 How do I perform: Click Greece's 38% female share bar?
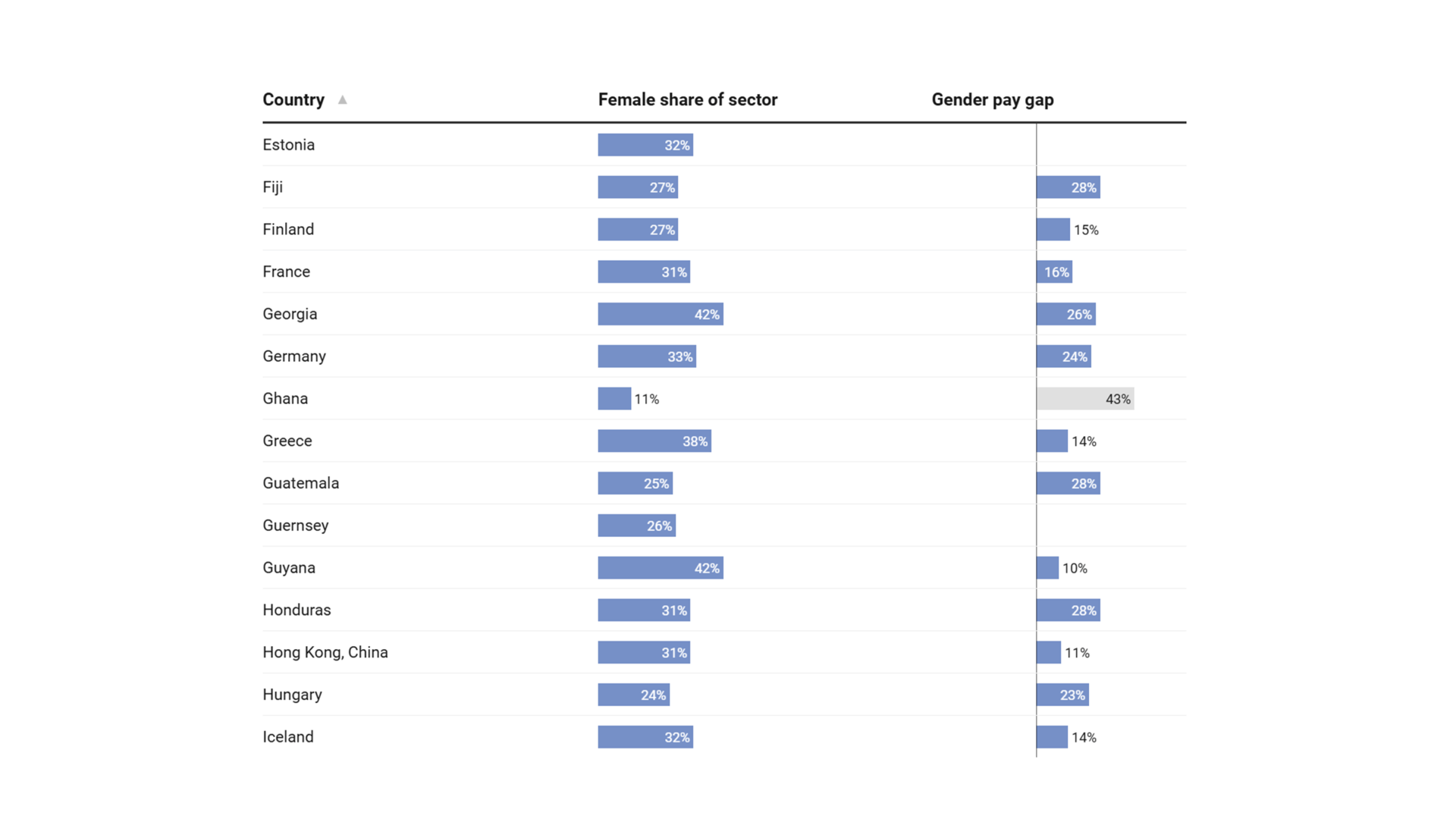coord(654,441)
